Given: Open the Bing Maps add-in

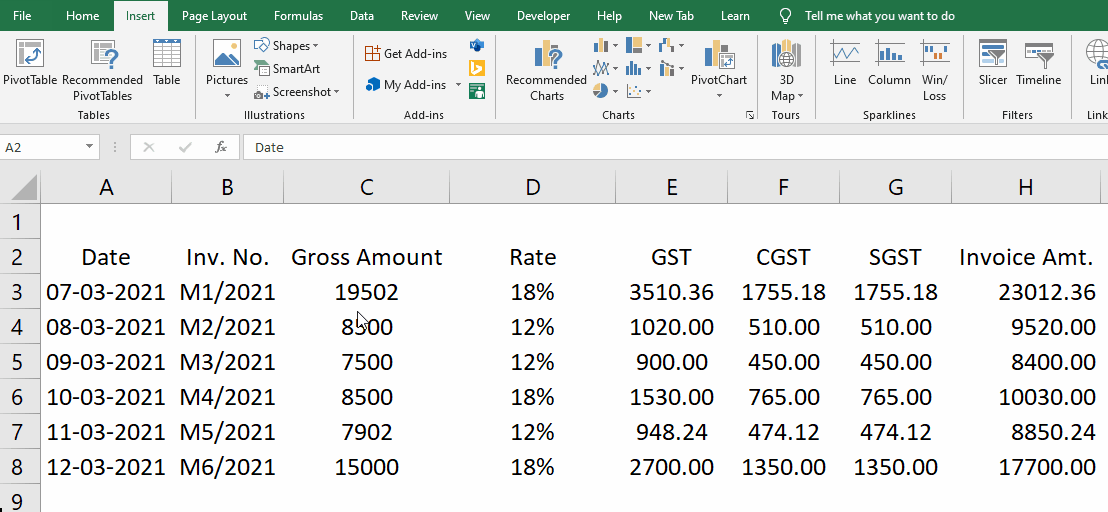Looking at the screenshot, I should pyautogui.click(x=477, y=69).
